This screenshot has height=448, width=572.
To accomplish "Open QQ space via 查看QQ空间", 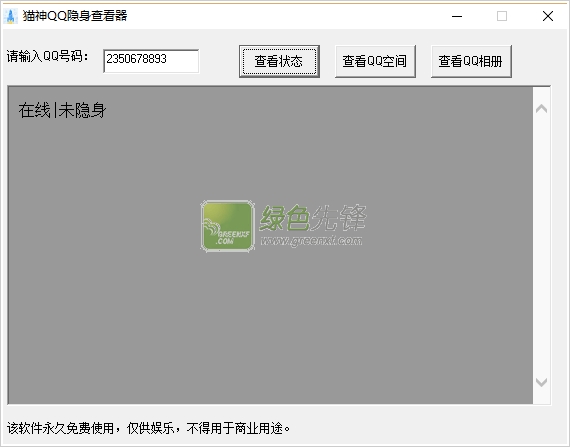I will (375, 61).
